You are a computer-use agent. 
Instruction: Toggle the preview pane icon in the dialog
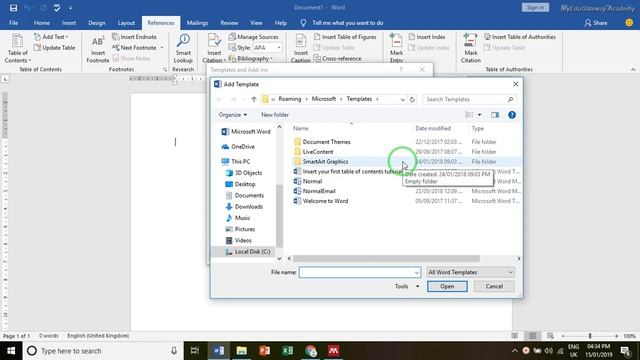click(495, 115)
